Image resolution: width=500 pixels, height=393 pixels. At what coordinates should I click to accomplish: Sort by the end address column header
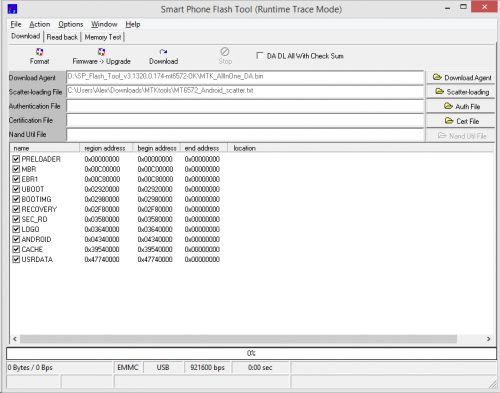[x=204, y=148]
